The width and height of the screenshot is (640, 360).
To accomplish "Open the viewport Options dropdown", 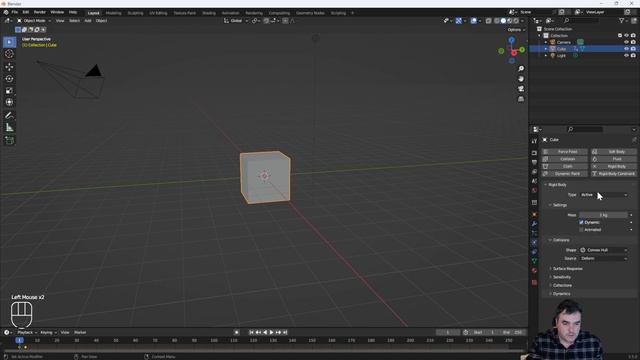I will click(x=516, y=30).
